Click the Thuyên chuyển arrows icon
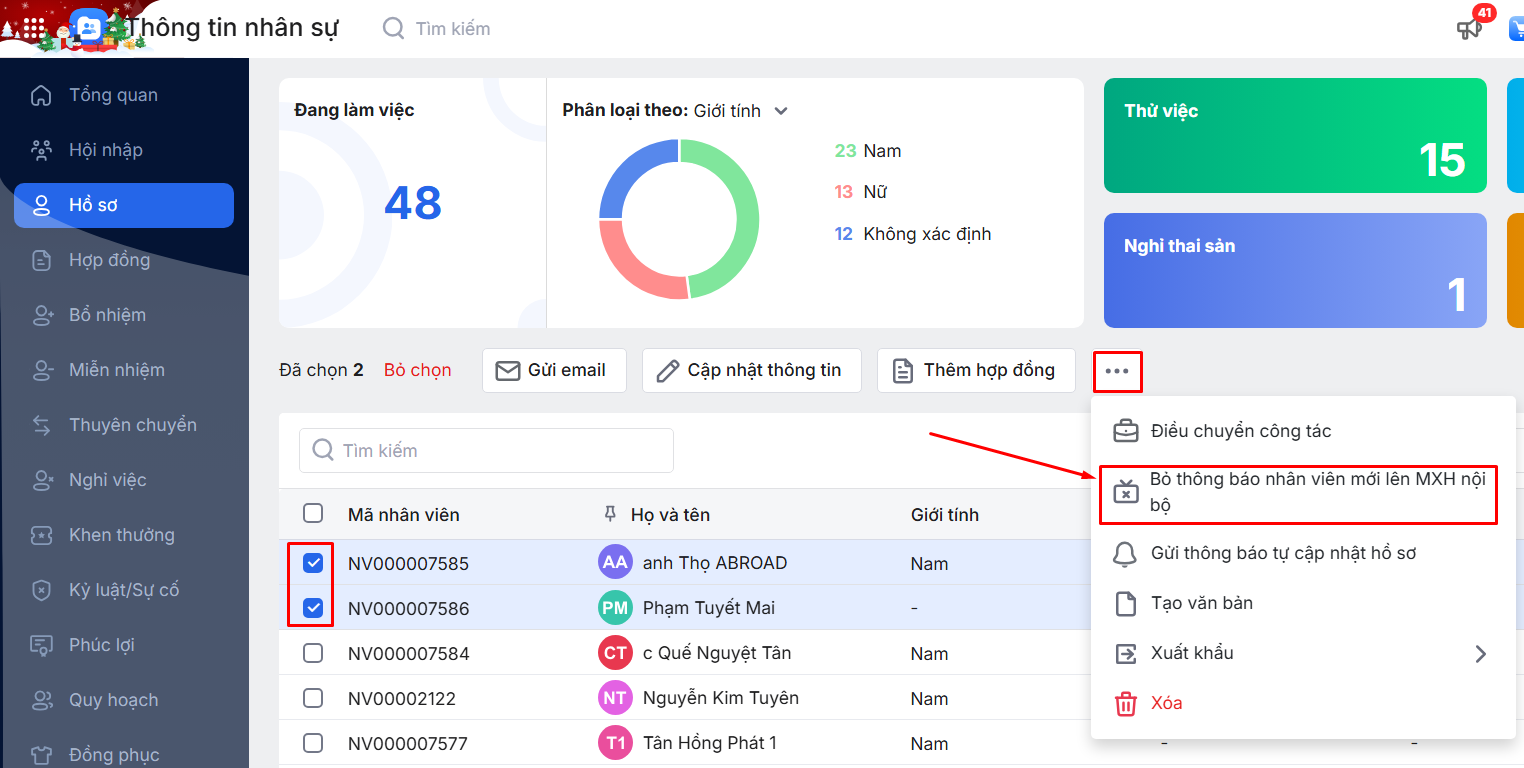 [41, 425]
